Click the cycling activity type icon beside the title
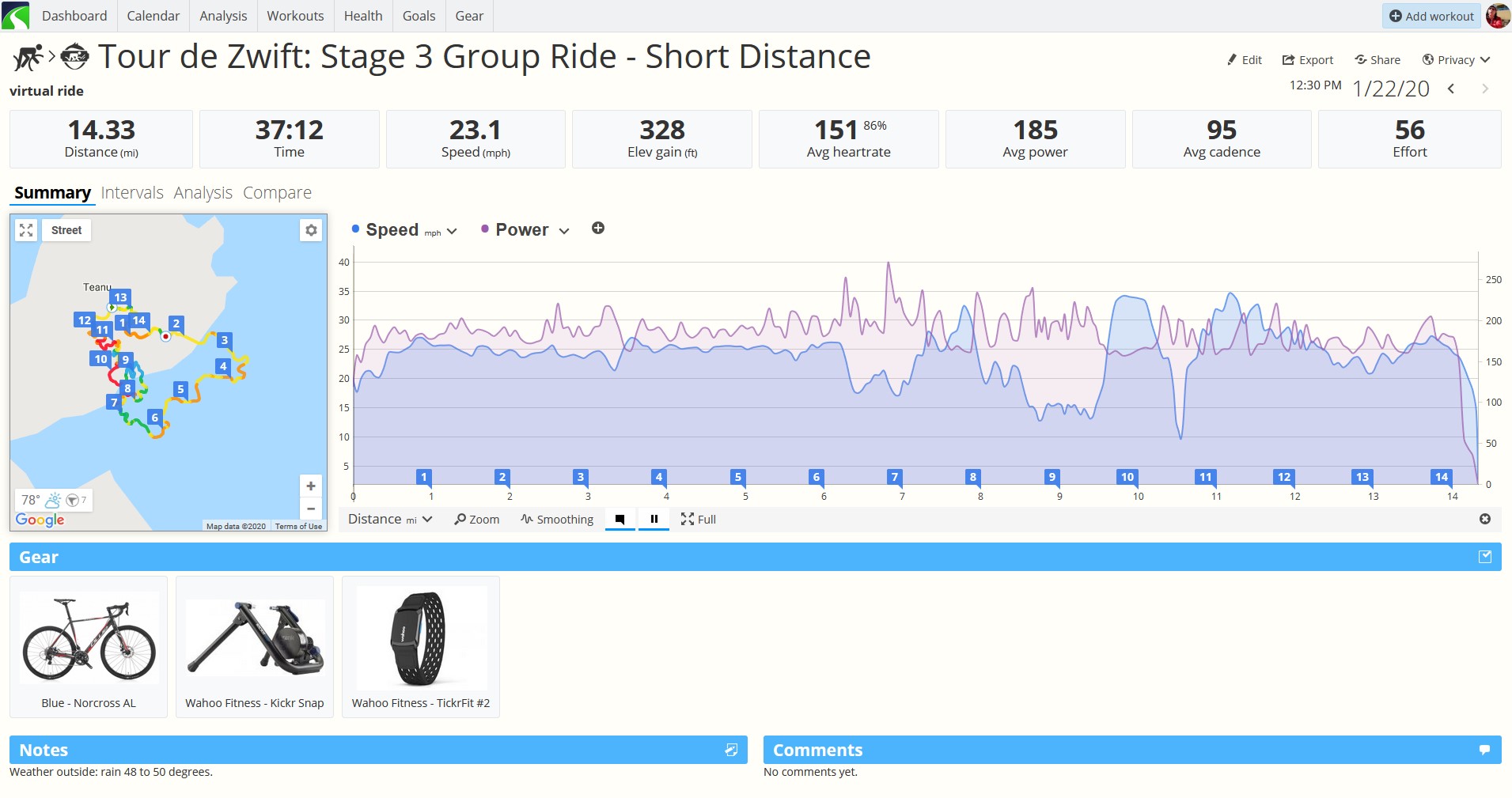 click(28, 57)
